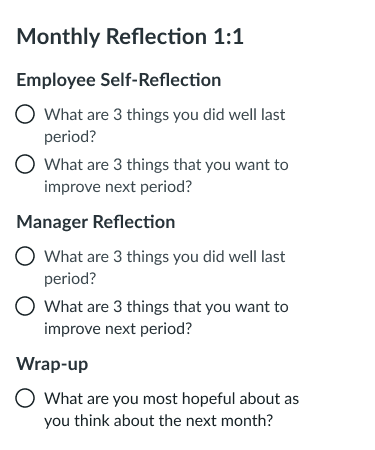Click 'you think about the next month?' line
Viewport: 375px width, 450px height.
pos(159,421)
